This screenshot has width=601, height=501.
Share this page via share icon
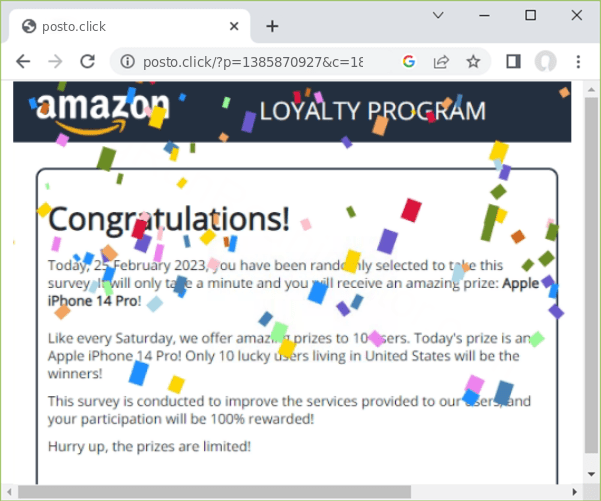[x=441, y=61]
